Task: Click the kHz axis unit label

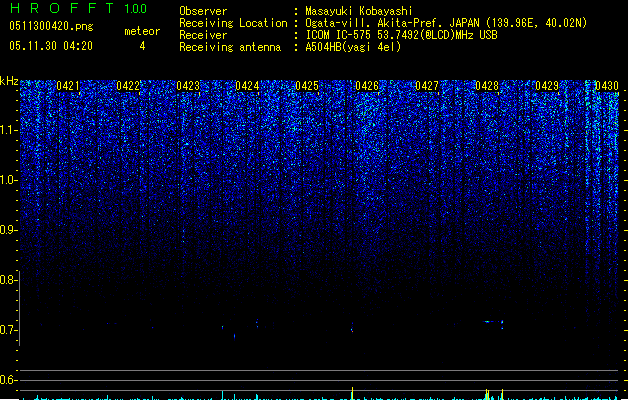Action: [9, 81]
